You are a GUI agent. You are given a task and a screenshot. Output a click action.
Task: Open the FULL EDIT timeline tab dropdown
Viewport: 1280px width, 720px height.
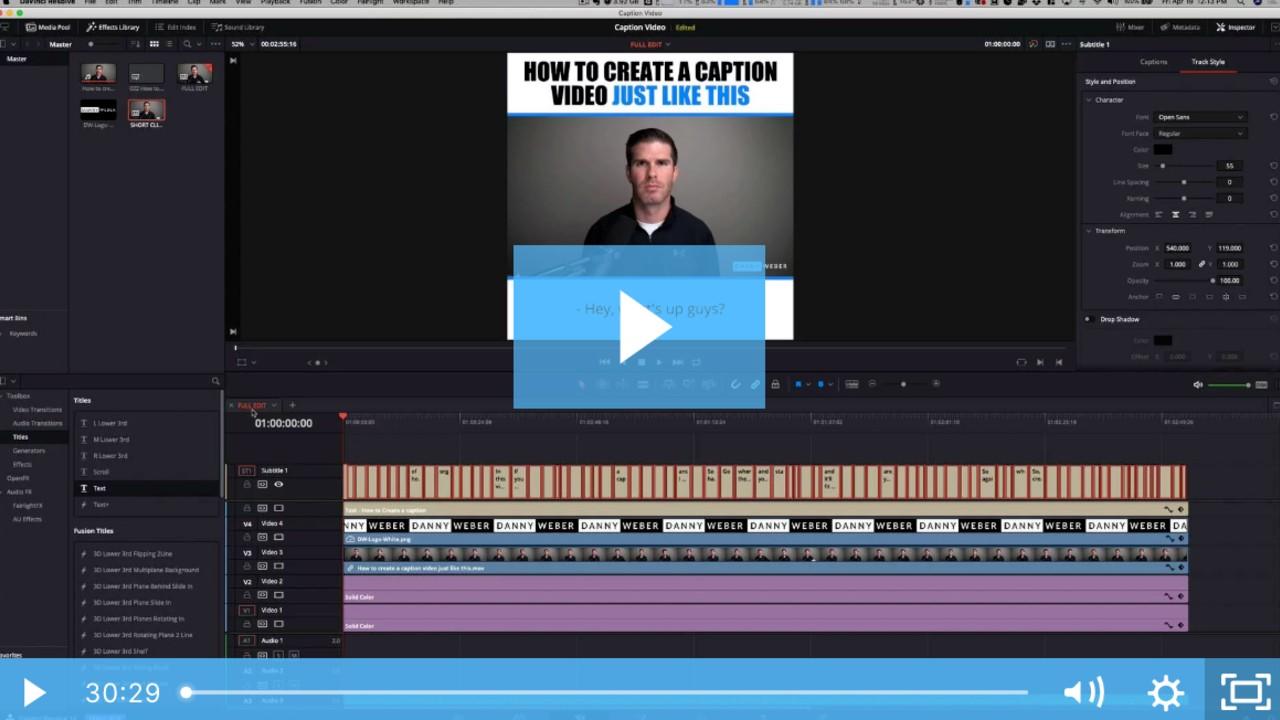274,405
